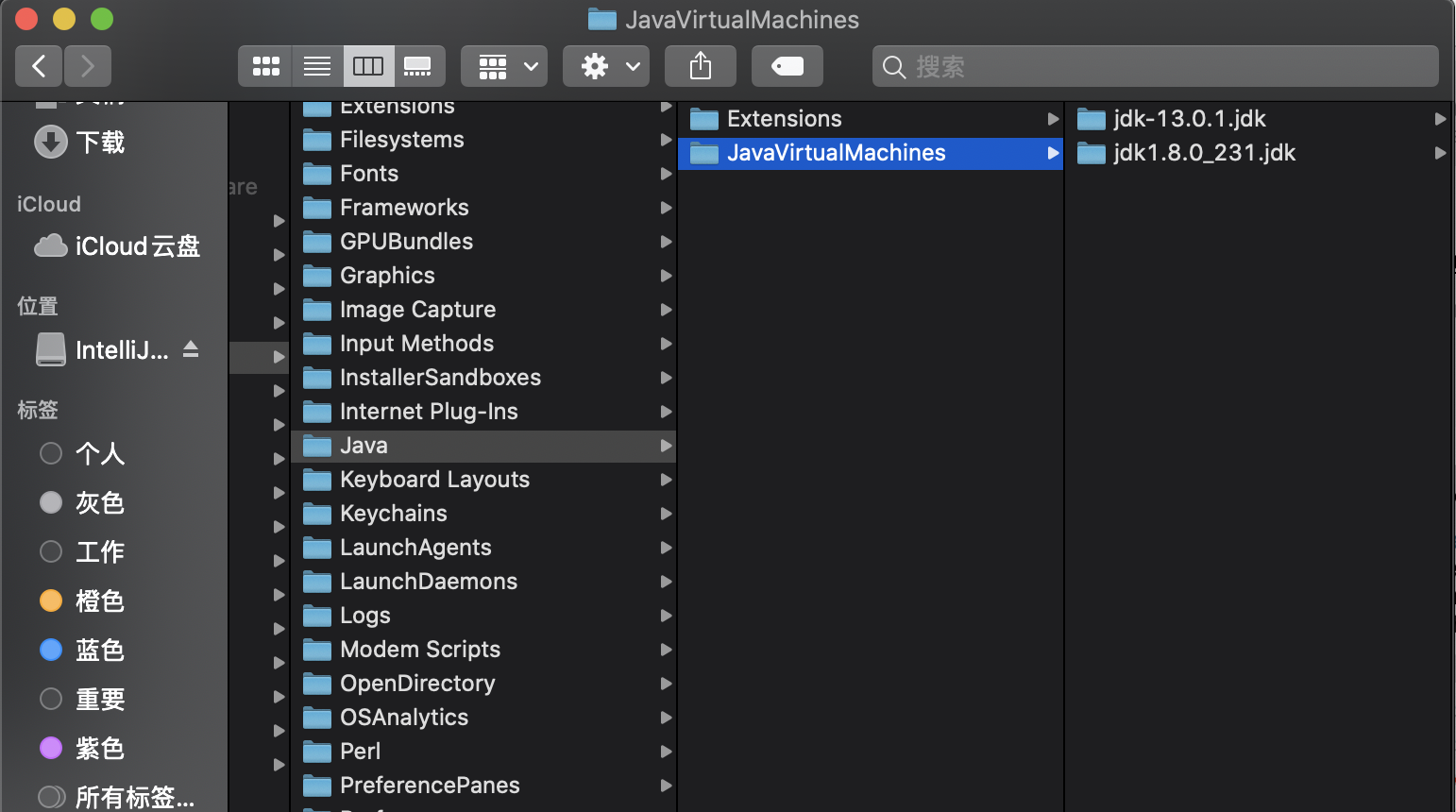The image size is (1456, 812).
Task: Click disclosure arrow beside Fonts folder
Action: (x=667, y=174)
